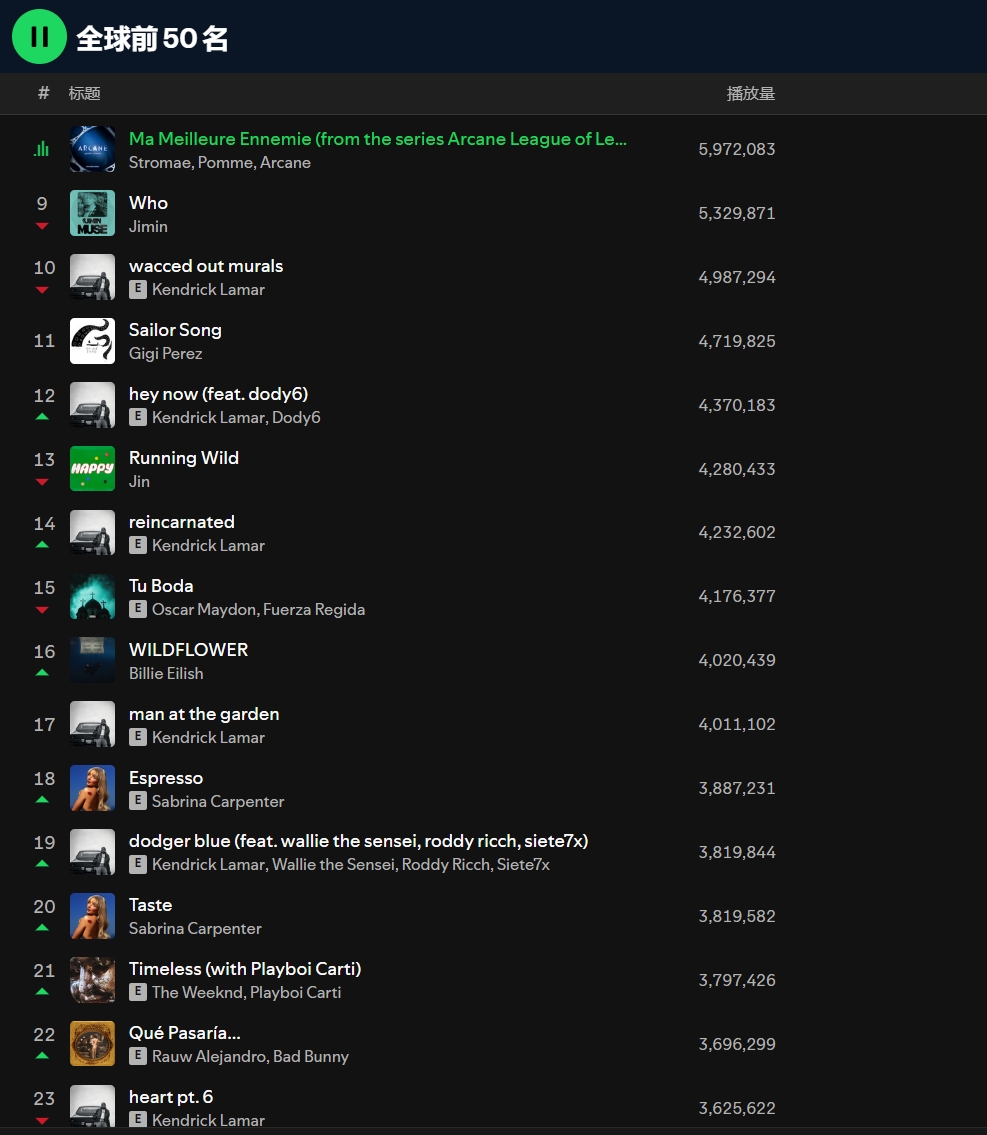Open Roddy Ricch artist page
The image size is (987, 1135).
pyautogui.click(x=446, y=864)
